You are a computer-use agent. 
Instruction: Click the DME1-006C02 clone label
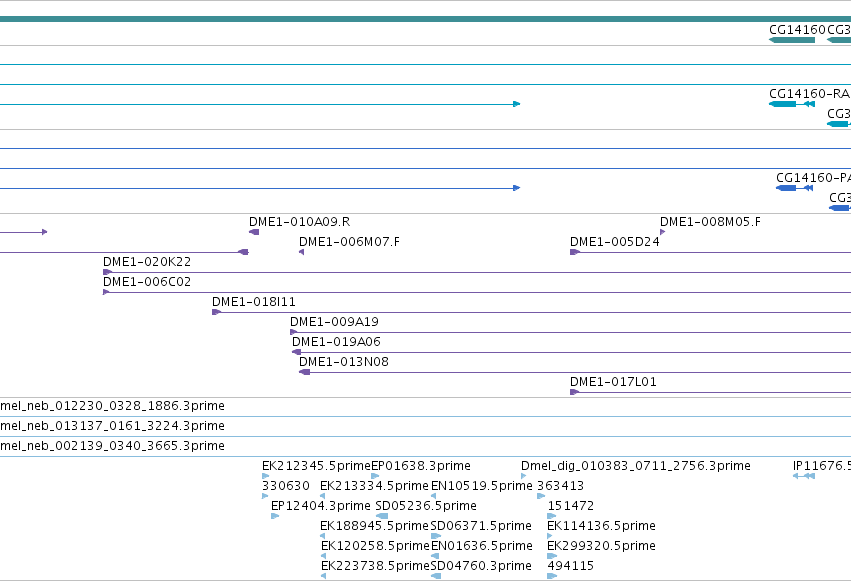147,282
